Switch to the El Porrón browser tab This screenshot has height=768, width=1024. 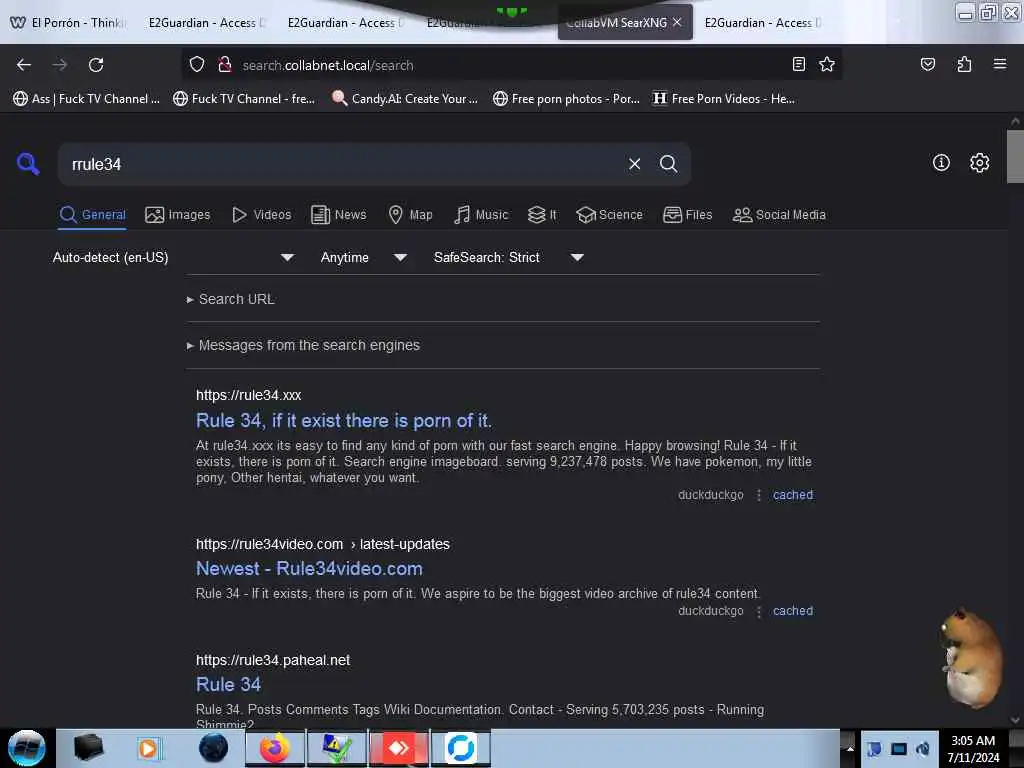pyautogui.click(x=69, y=23)
